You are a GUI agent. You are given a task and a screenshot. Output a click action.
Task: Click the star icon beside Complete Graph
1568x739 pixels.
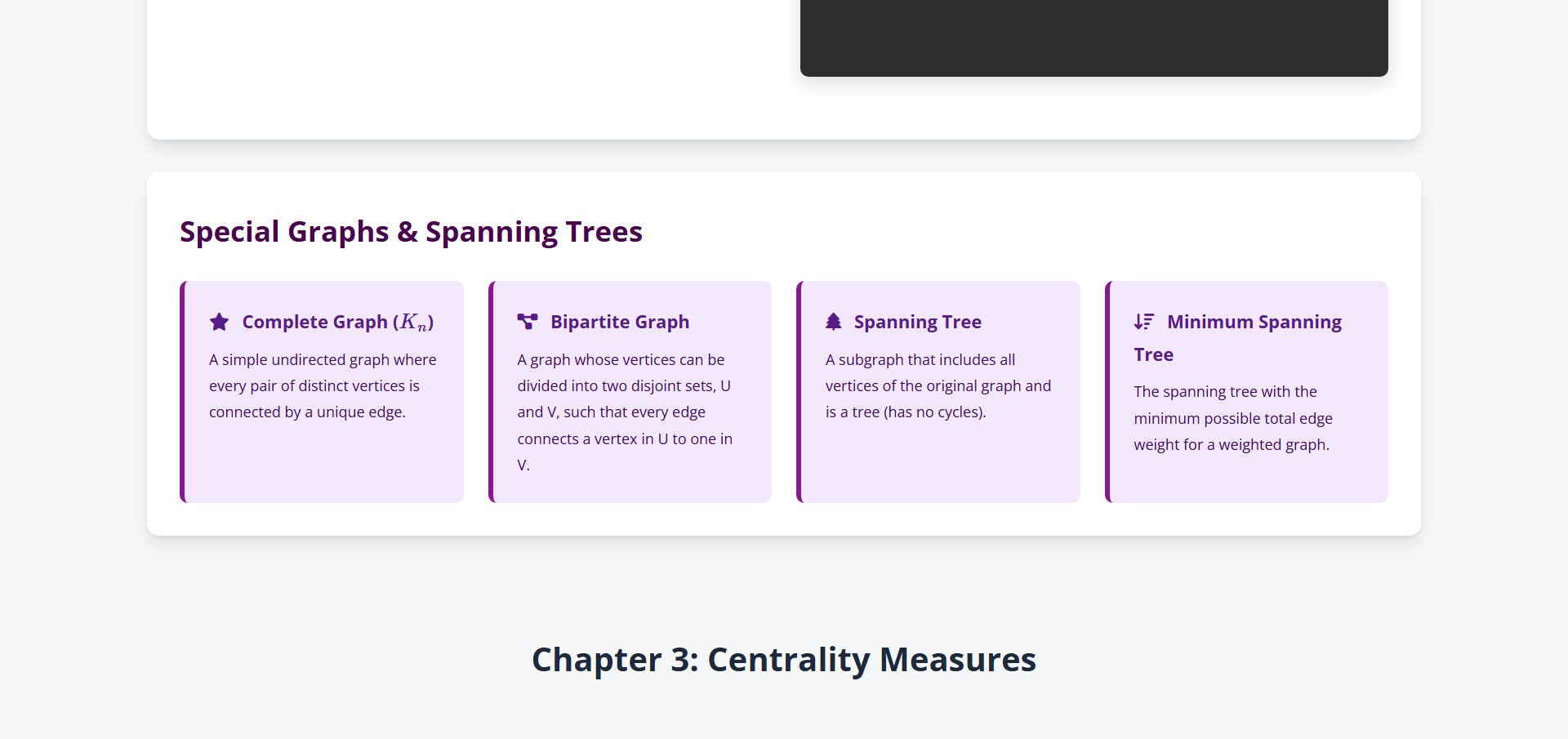pos(219,322)
